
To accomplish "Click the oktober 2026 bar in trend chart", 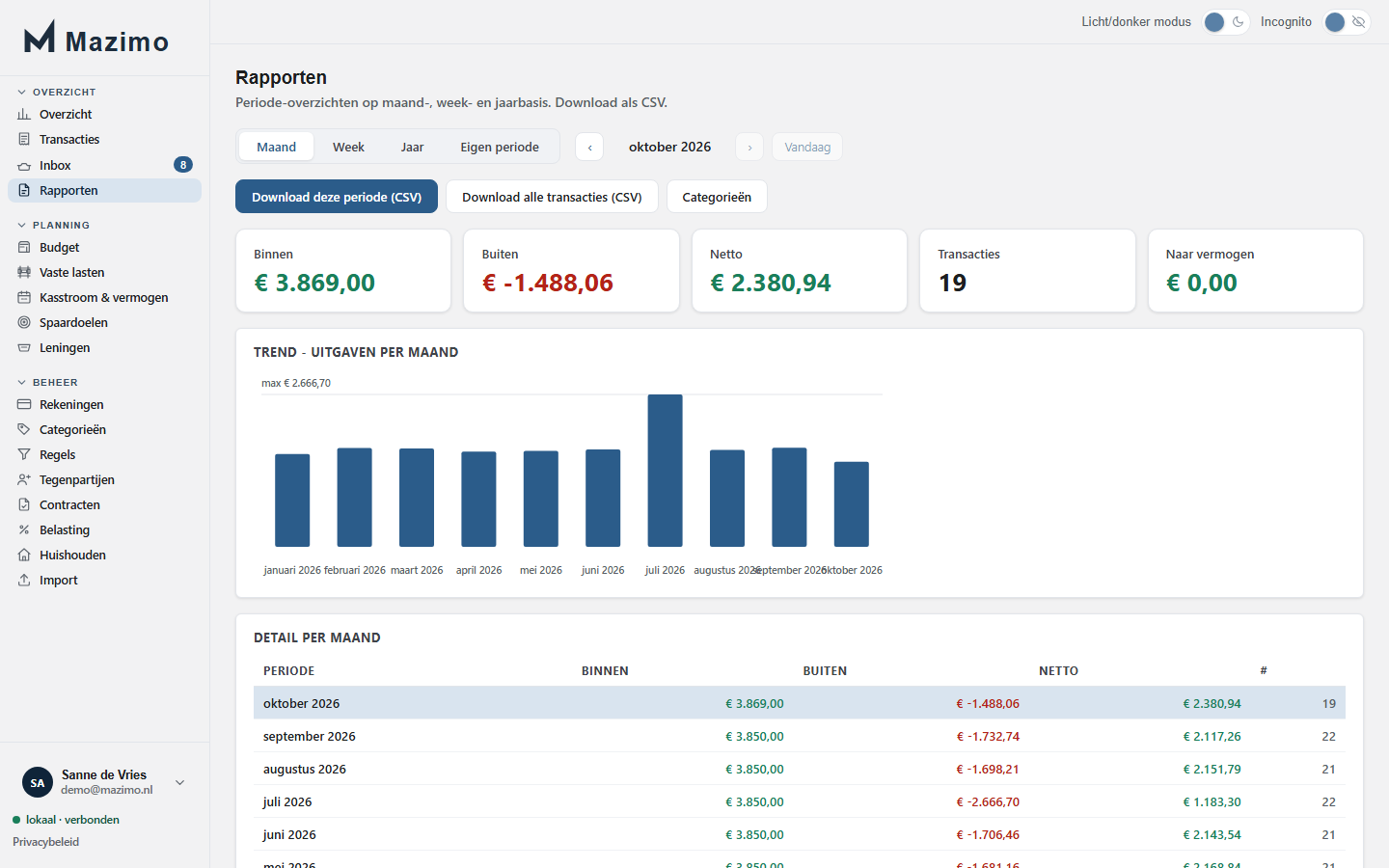I will [852, 504].
